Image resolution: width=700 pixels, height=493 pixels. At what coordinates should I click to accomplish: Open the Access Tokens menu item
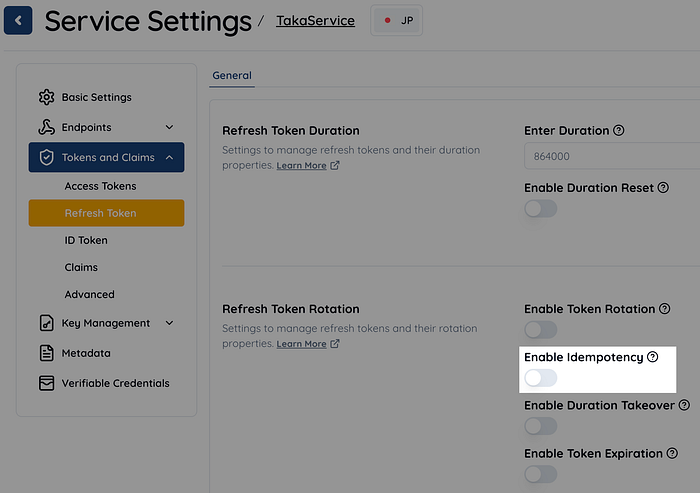100,186
